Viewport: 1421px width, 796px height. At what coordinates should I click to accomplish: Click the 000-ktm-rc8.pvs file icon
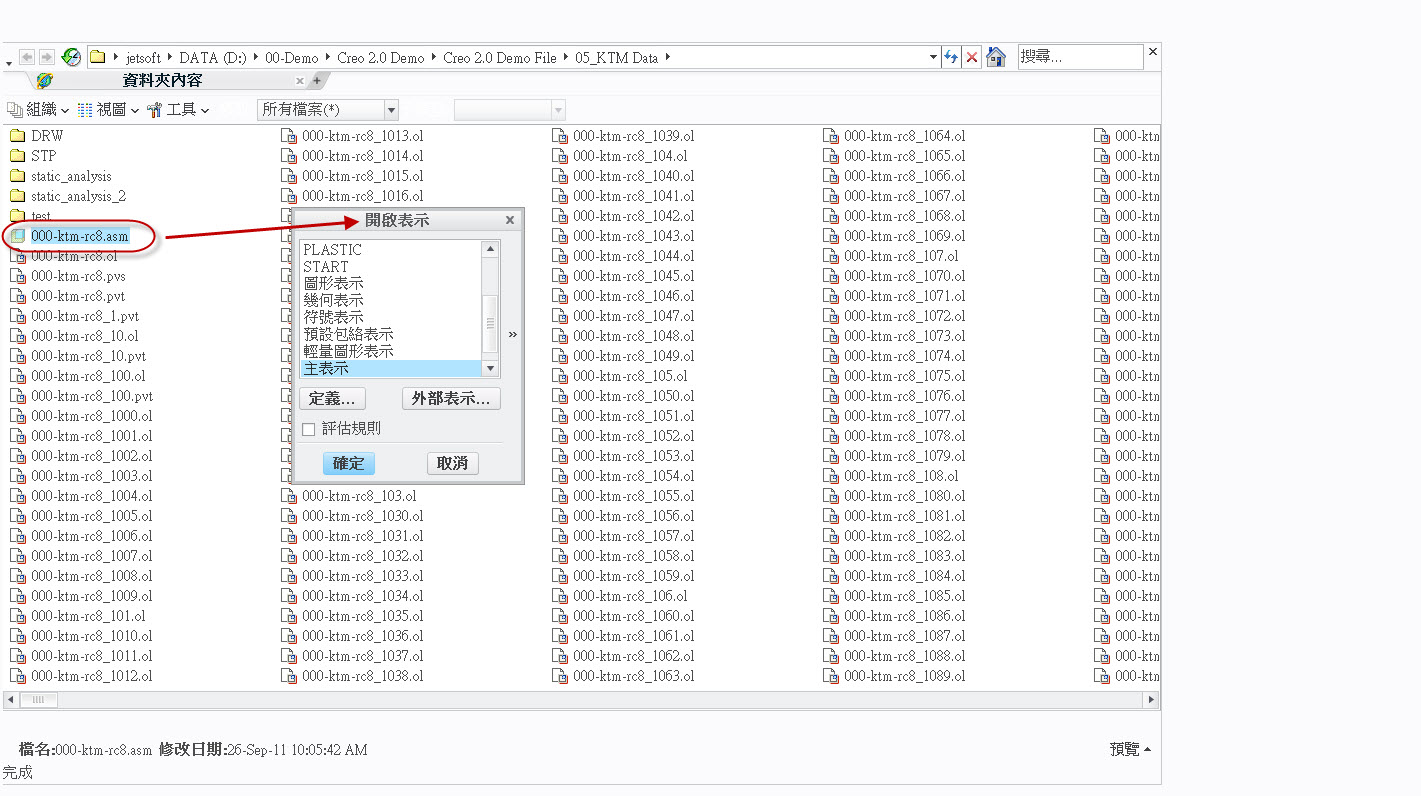(x=17, y=276)
